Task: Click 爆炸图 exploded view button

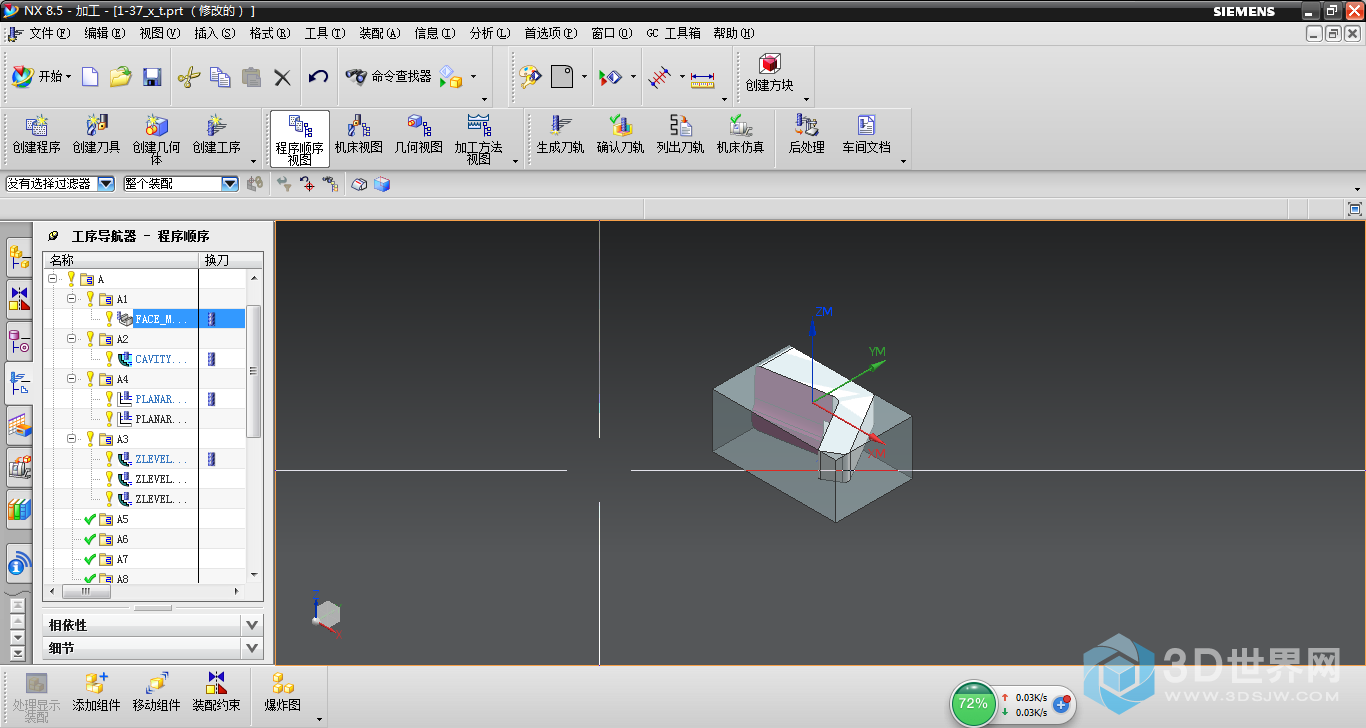Action: 283,692
